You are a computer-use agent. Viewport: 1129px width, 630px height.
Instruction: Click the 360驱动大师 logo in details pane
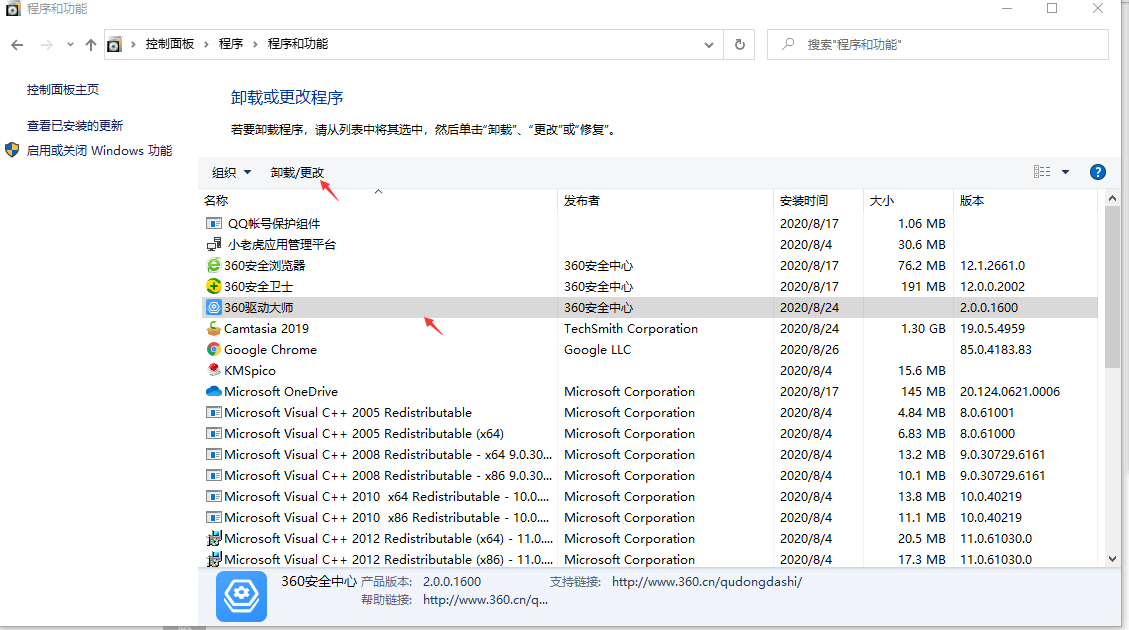[x=241, y=594]
